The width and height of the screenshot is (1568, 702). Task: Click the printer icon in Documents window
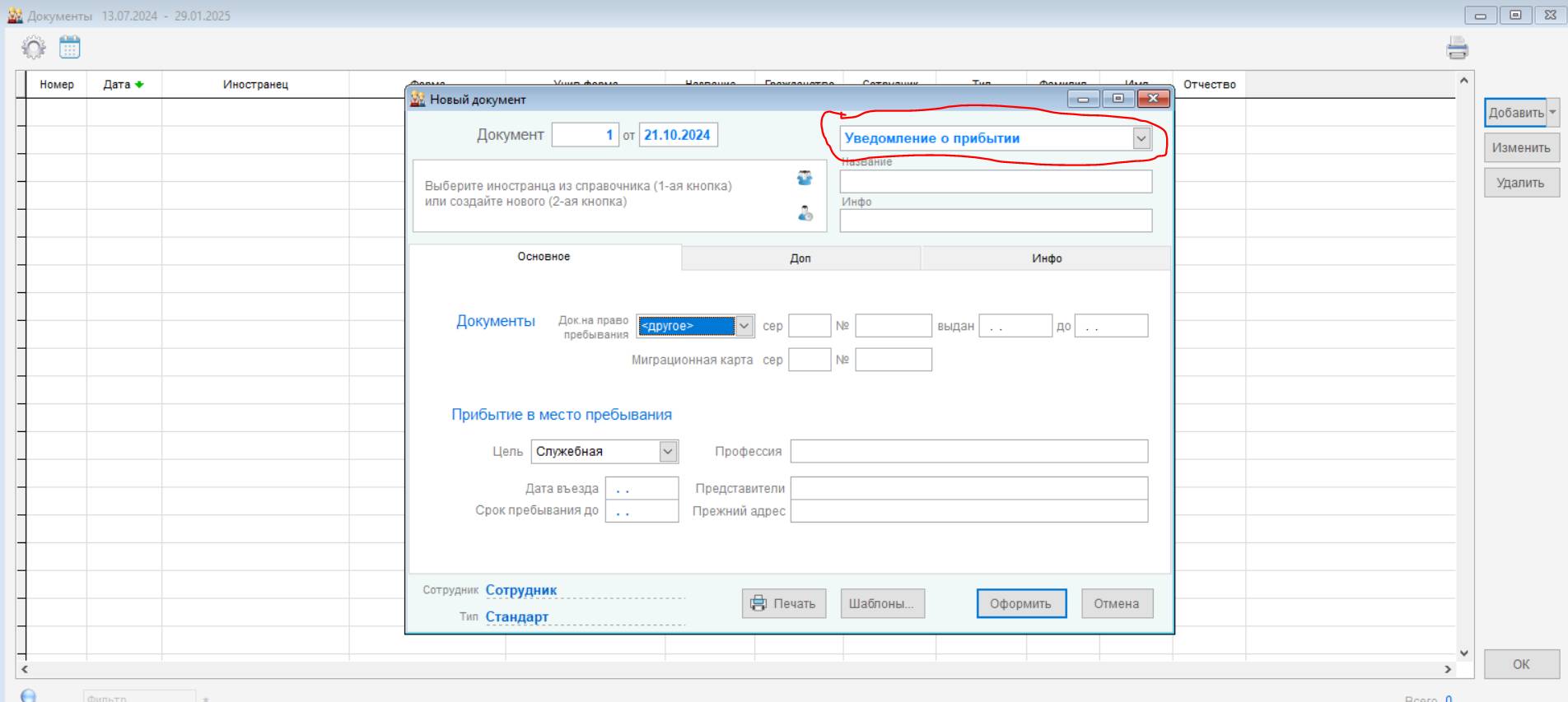pos(1457,49)
